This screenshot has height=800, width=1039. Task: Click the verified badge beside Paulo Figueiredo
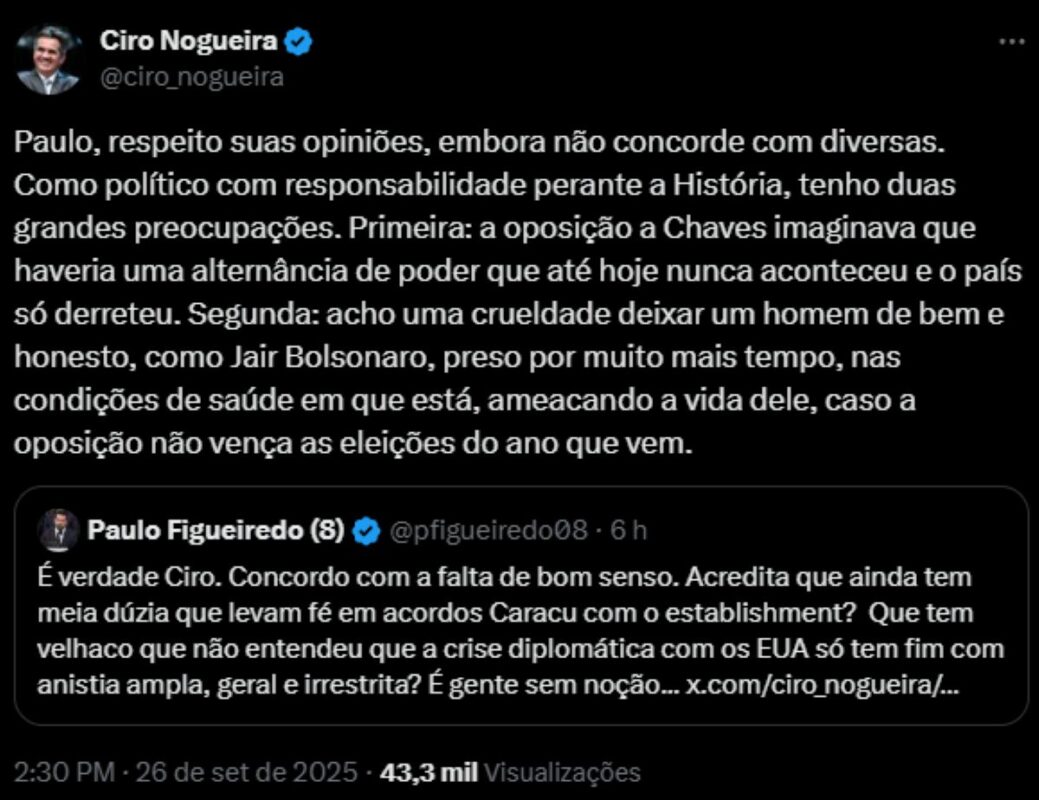pos(366,531)
